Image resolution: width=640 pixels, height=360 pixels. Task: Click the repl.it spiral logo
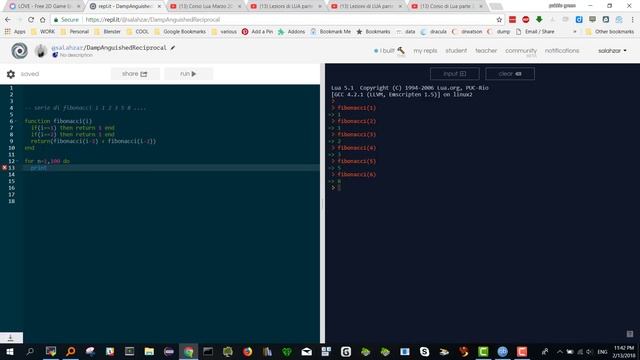pyautogui.click(x=19, y=51)
